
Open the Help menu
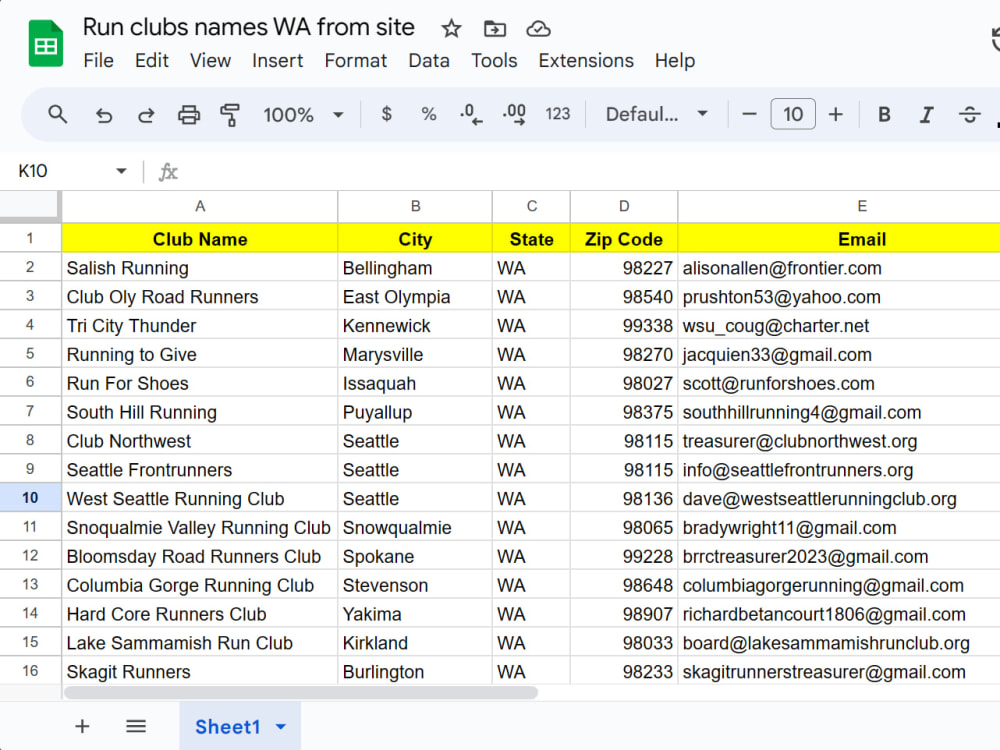pyautogui.click(x=675, y=61)
